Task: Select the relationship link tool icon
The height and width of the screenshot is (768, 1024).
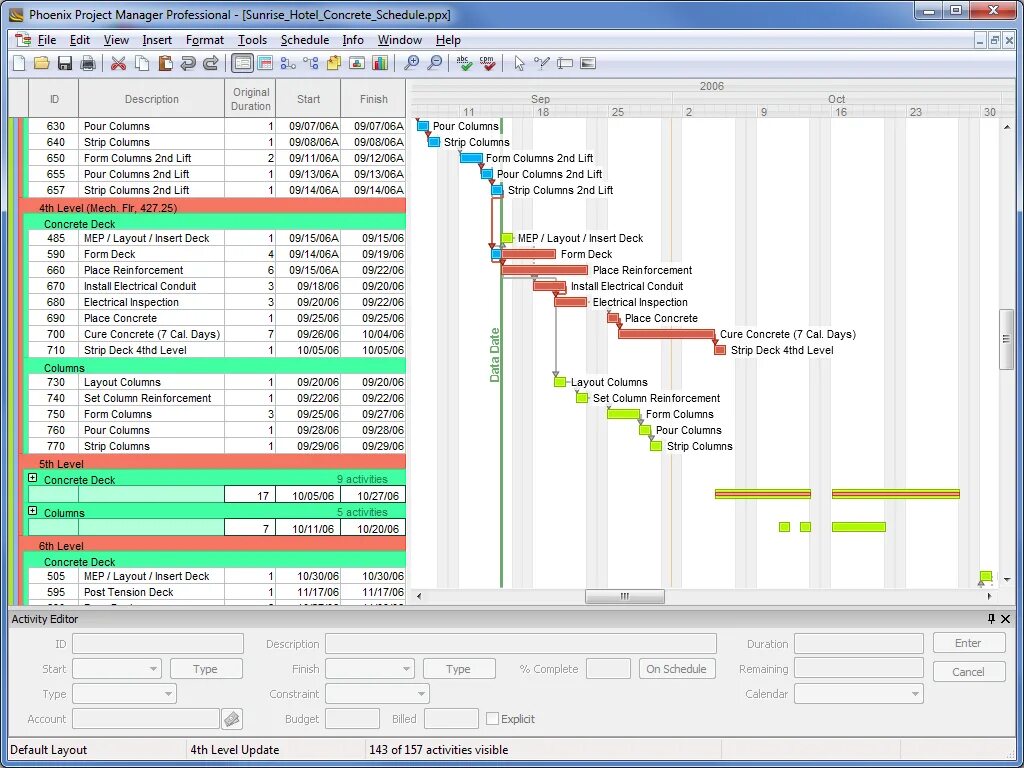Action: point(541,63)
